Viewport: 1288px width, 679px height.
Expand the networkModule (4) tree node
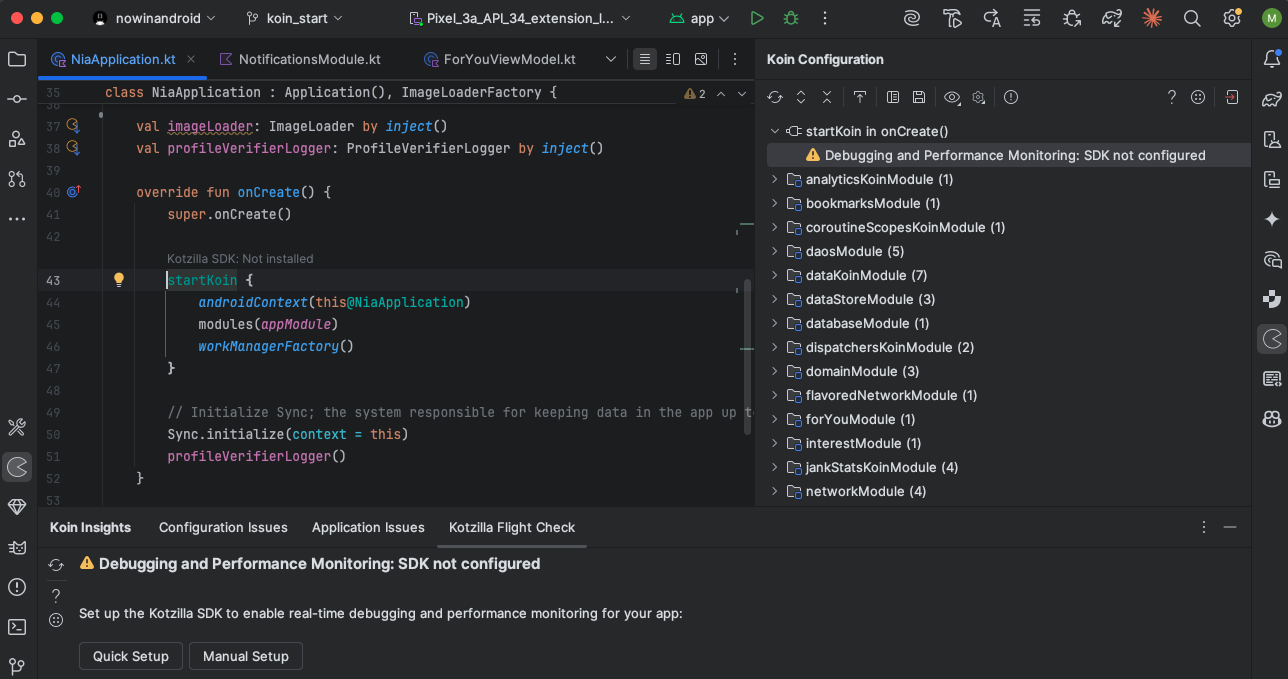point(774,491)
